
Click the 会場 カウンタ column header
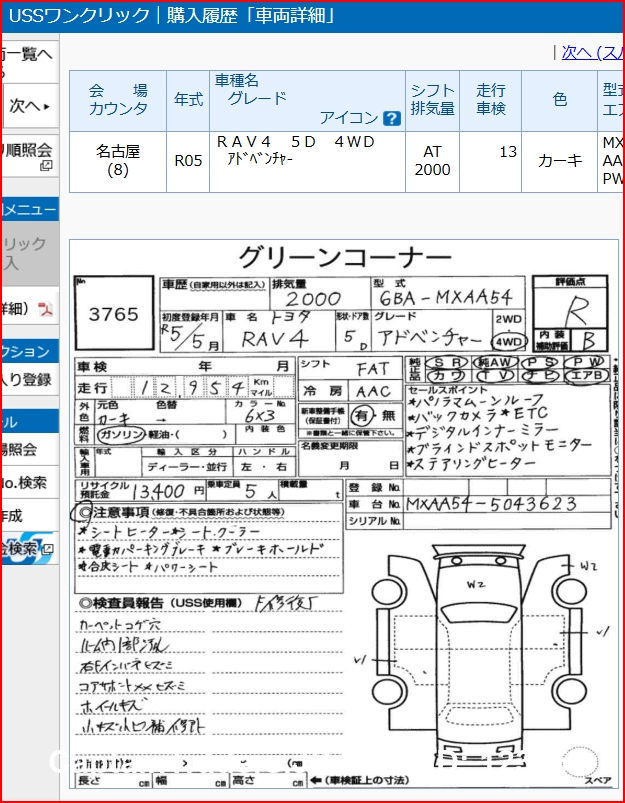(118, 100)
